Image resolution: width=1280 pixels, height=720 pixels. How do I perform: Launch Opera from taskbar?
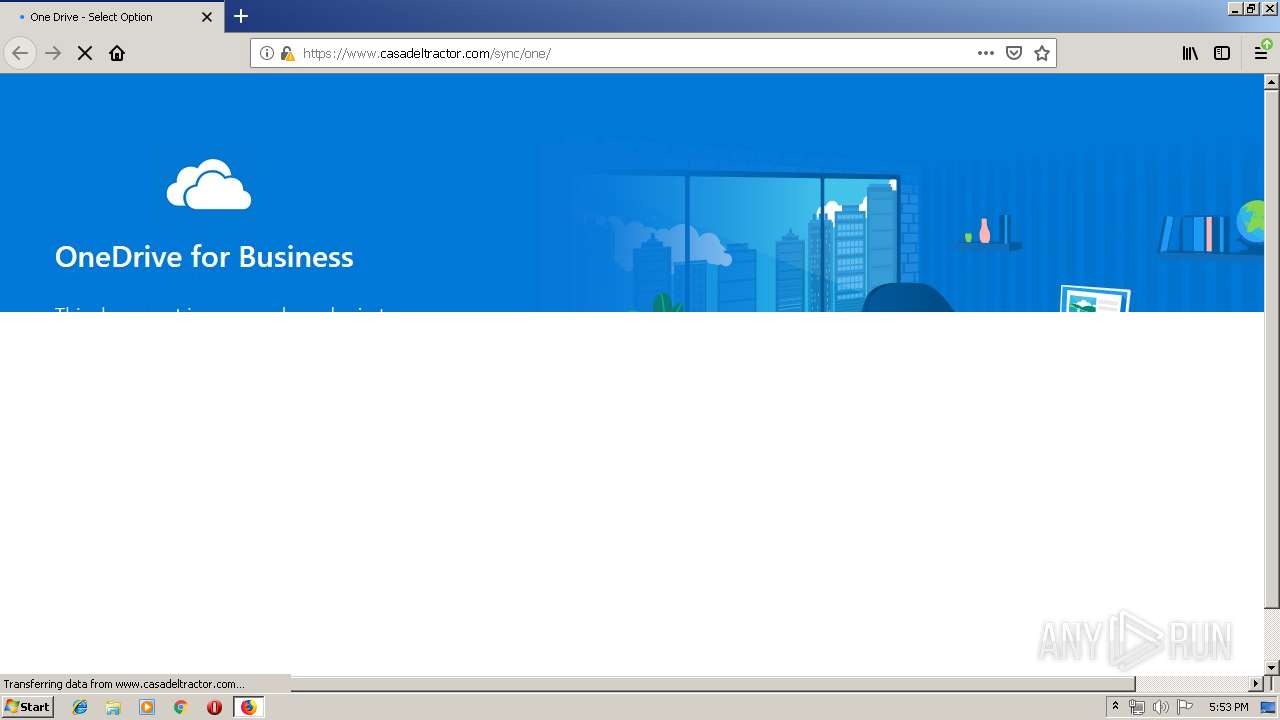click(214, 707)
